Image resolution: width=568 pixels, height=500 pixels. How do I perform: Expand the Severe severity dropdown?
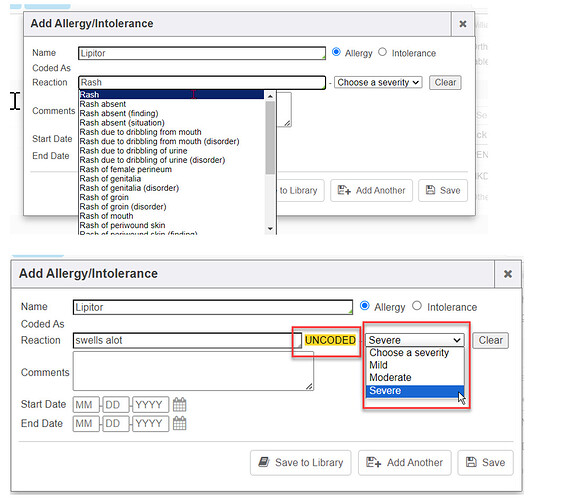(x=414, y=340)
